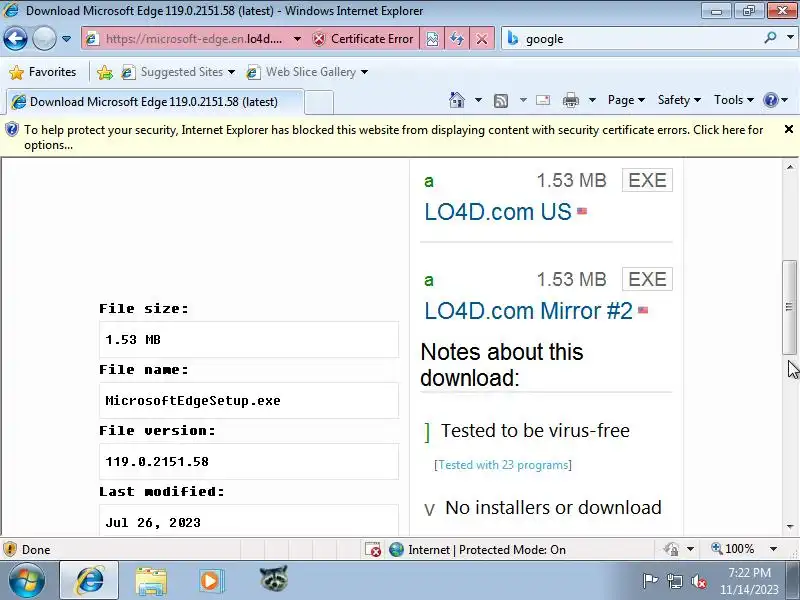Expand the Home button dropdown arrow

click(x=478, y=100)
